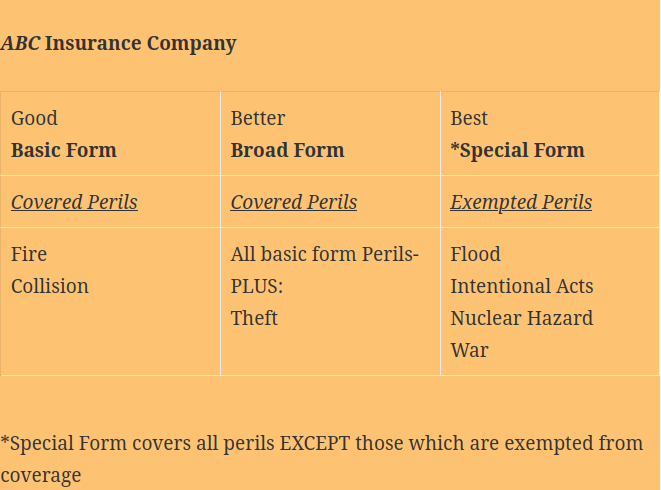Select the bold *Special Form table header
Image resolution: width=661 pixels, height=490 pixels.
click(517, 150)
